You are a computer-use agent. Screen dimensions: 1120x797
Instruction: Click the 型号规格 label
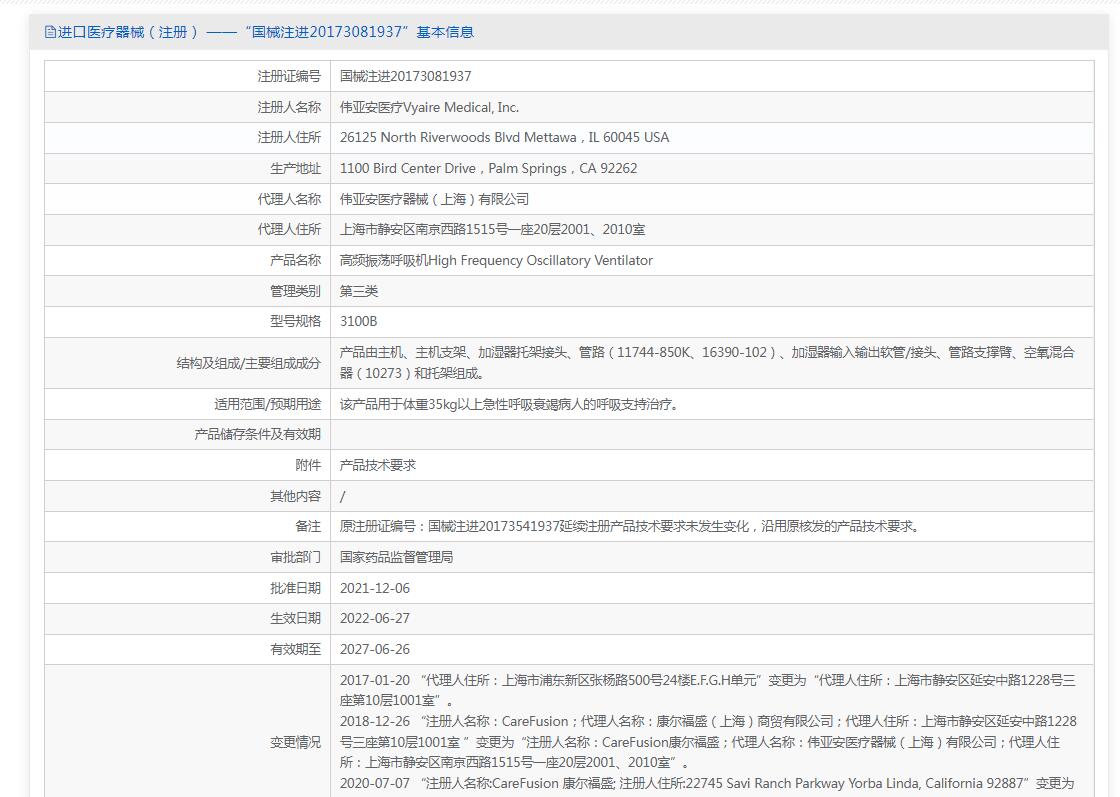coord(296,321)
